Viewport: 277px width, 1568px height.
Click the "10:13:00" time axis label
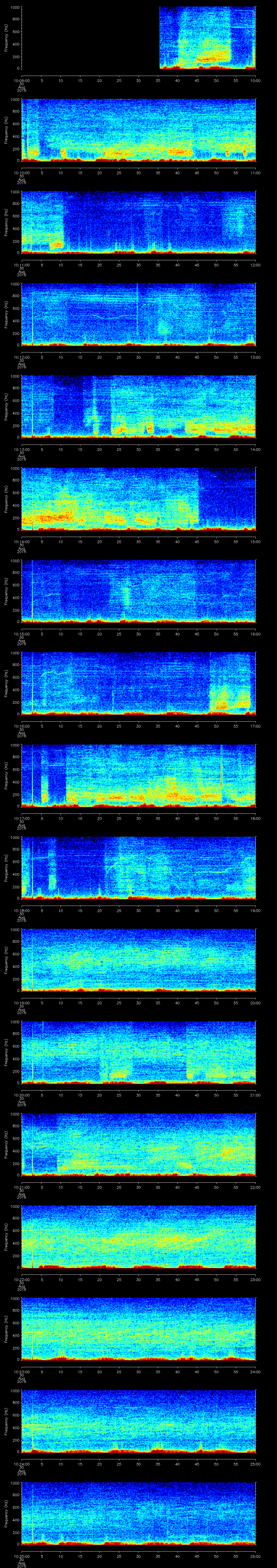(x=22, y=449)
